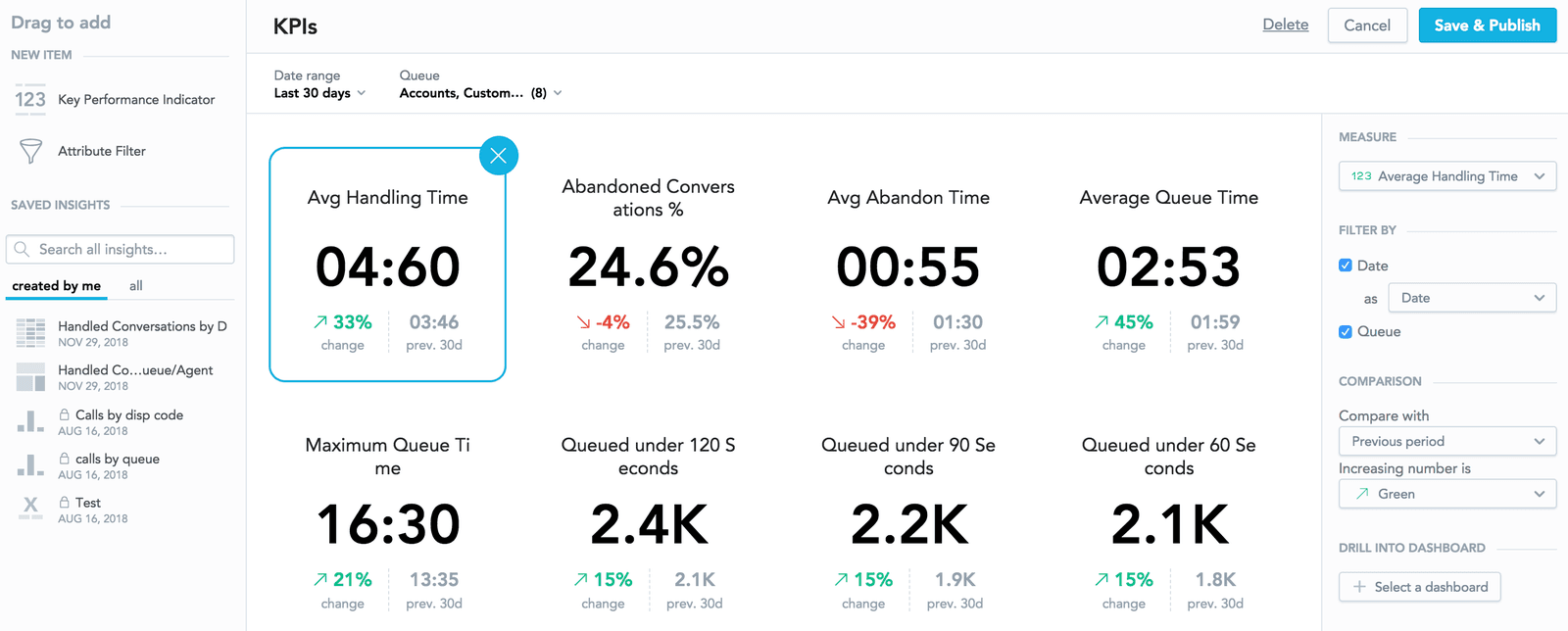1568x631 pixels.
Task: Click the bar chart icon for calls by queue
Action: click(x=30, y=465)
